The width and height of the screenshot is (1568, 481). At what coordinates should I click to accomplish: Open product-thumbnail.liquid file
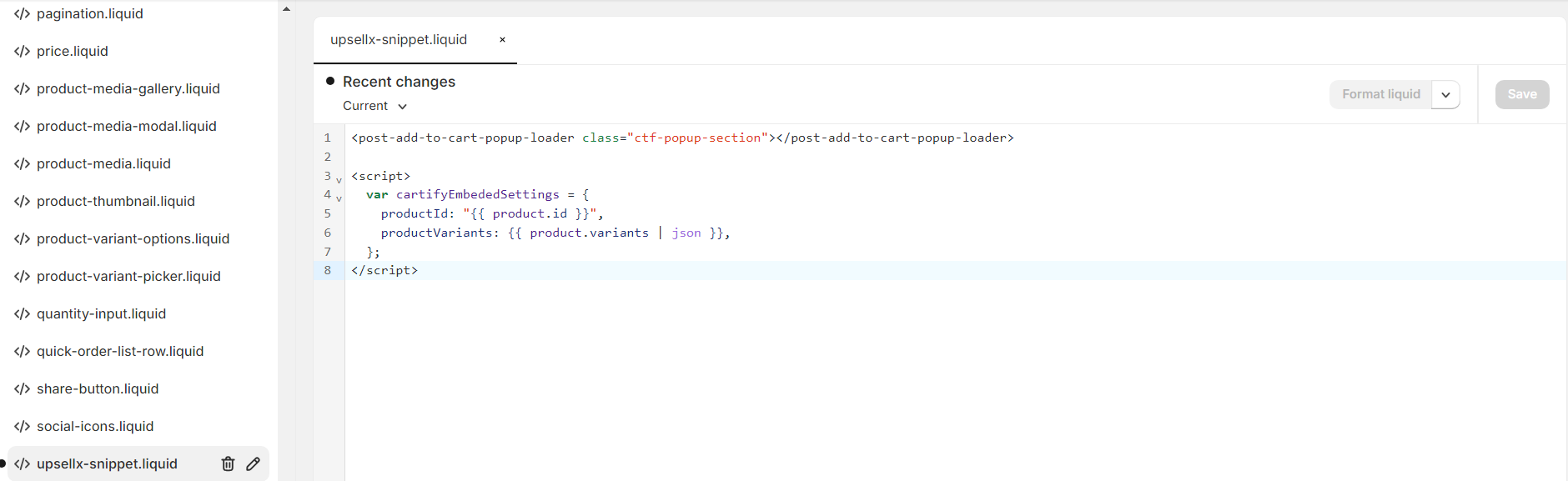click(116, 201)
